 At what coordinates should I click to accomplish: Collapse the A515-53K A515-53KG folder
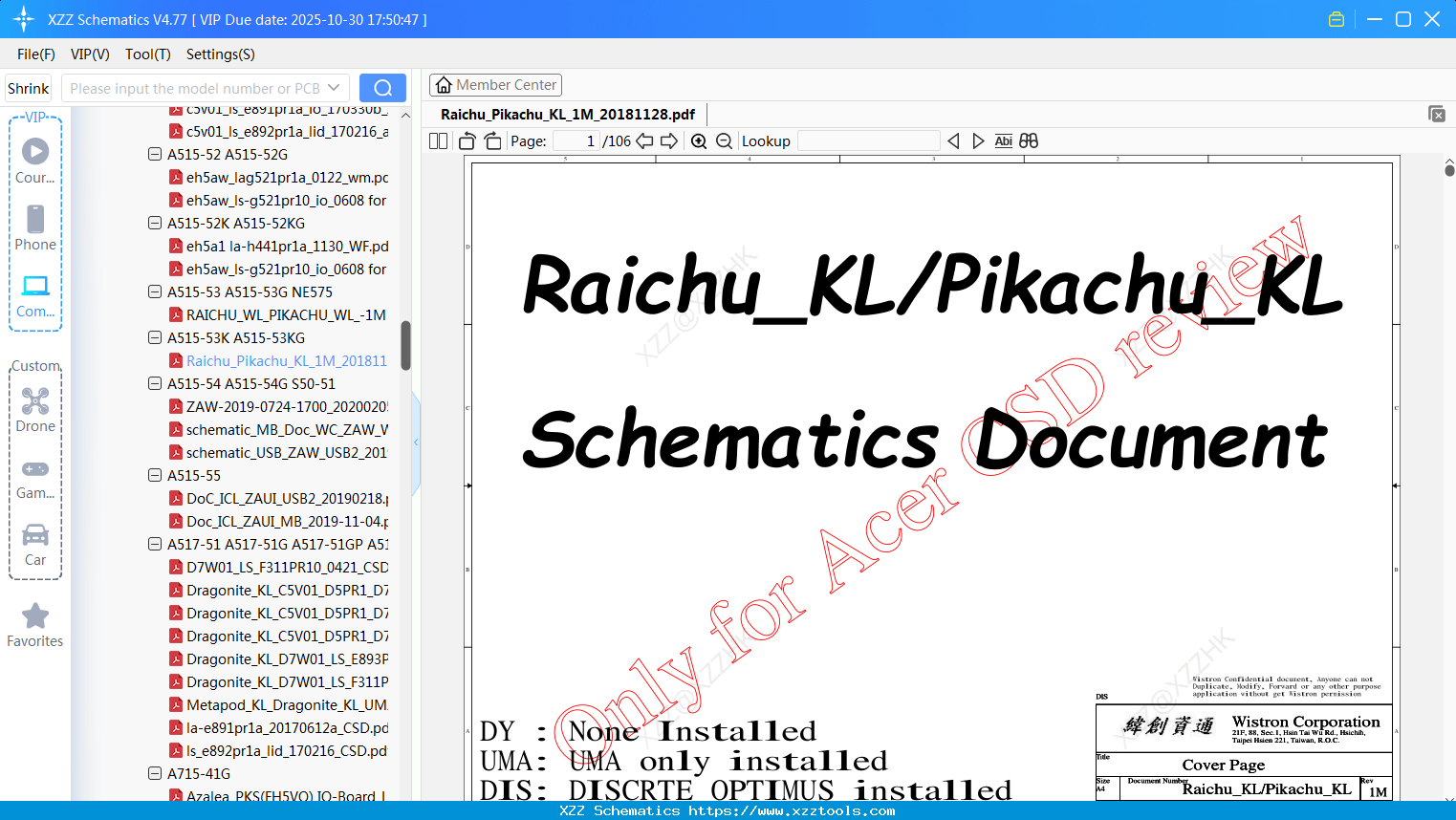click(155, 337)
